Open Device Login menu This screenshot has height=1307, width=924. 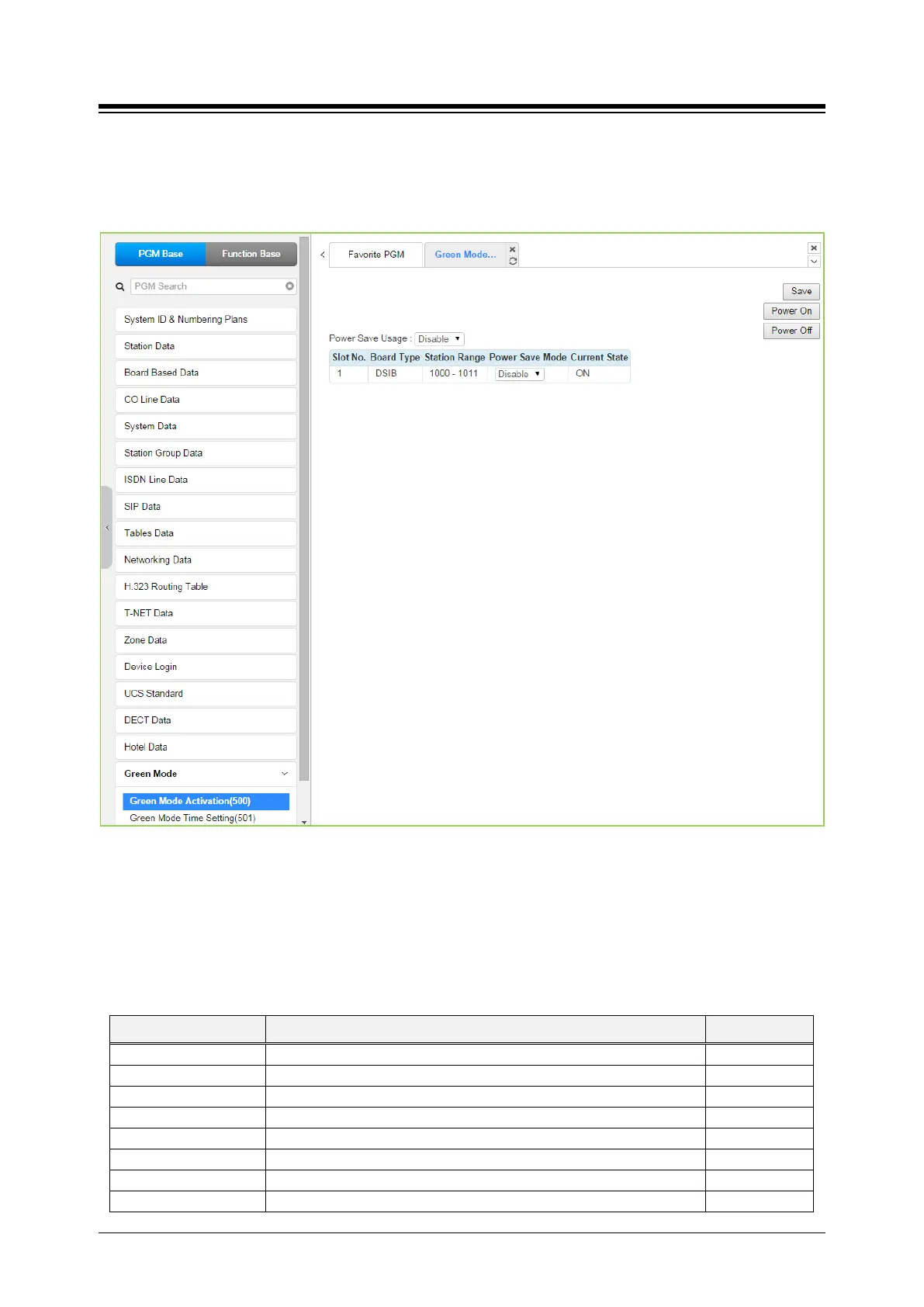click(x=206, y=667)
